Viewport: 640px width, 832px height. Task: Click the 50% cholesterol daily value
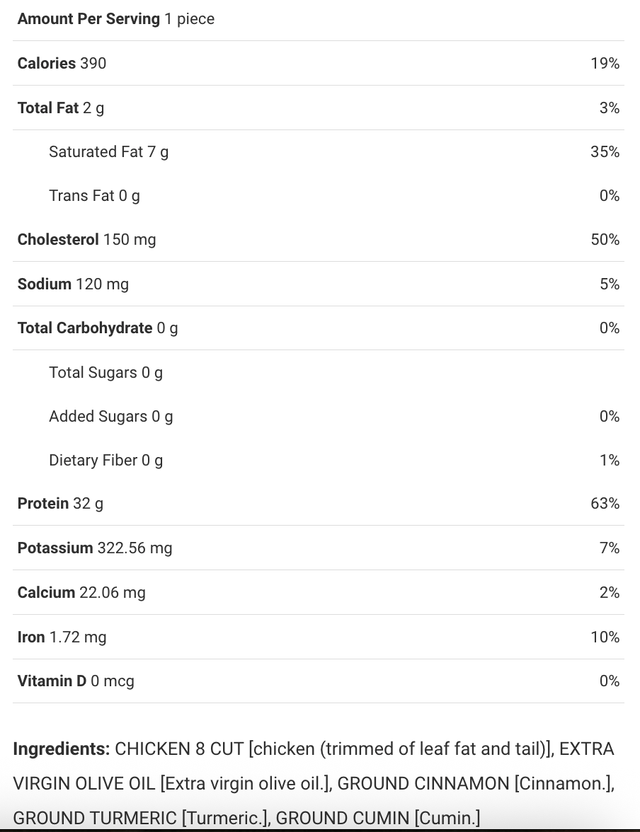(605, 239)
